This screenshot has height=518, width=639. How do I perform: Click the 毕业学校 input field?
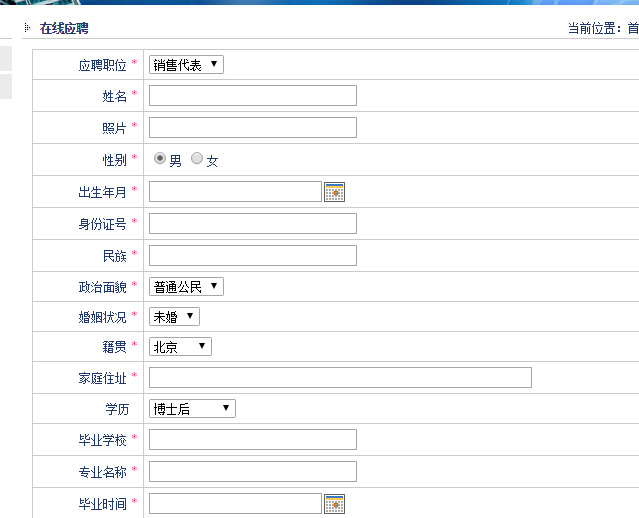(252, 440)
